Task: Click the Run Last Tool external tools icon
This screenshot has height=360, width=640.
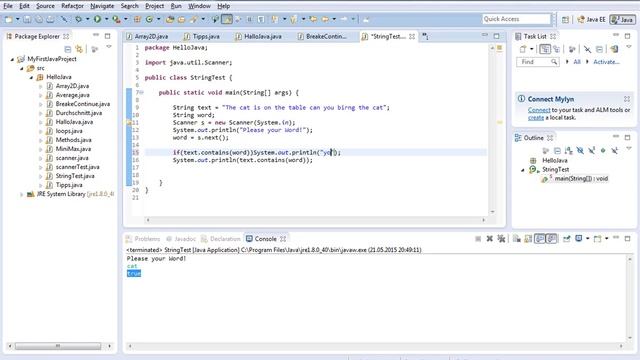Action: click(116, 19)
